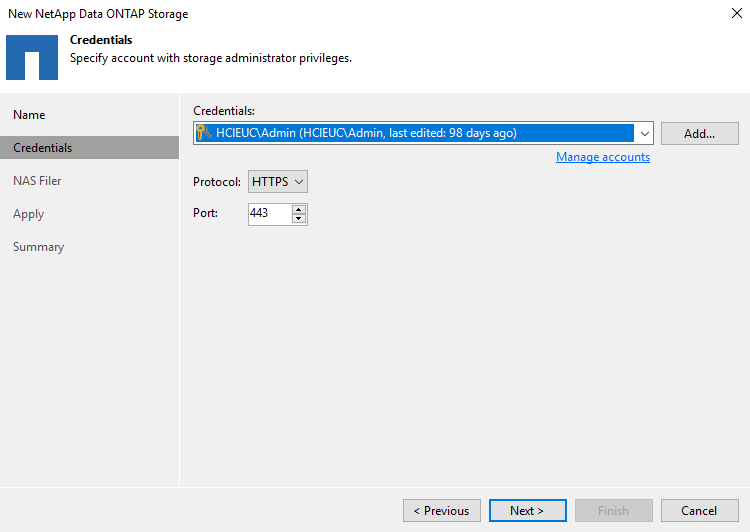Click the 'Credentials:' field label
This screenshot has width=750, height=532.
point(224,111)
